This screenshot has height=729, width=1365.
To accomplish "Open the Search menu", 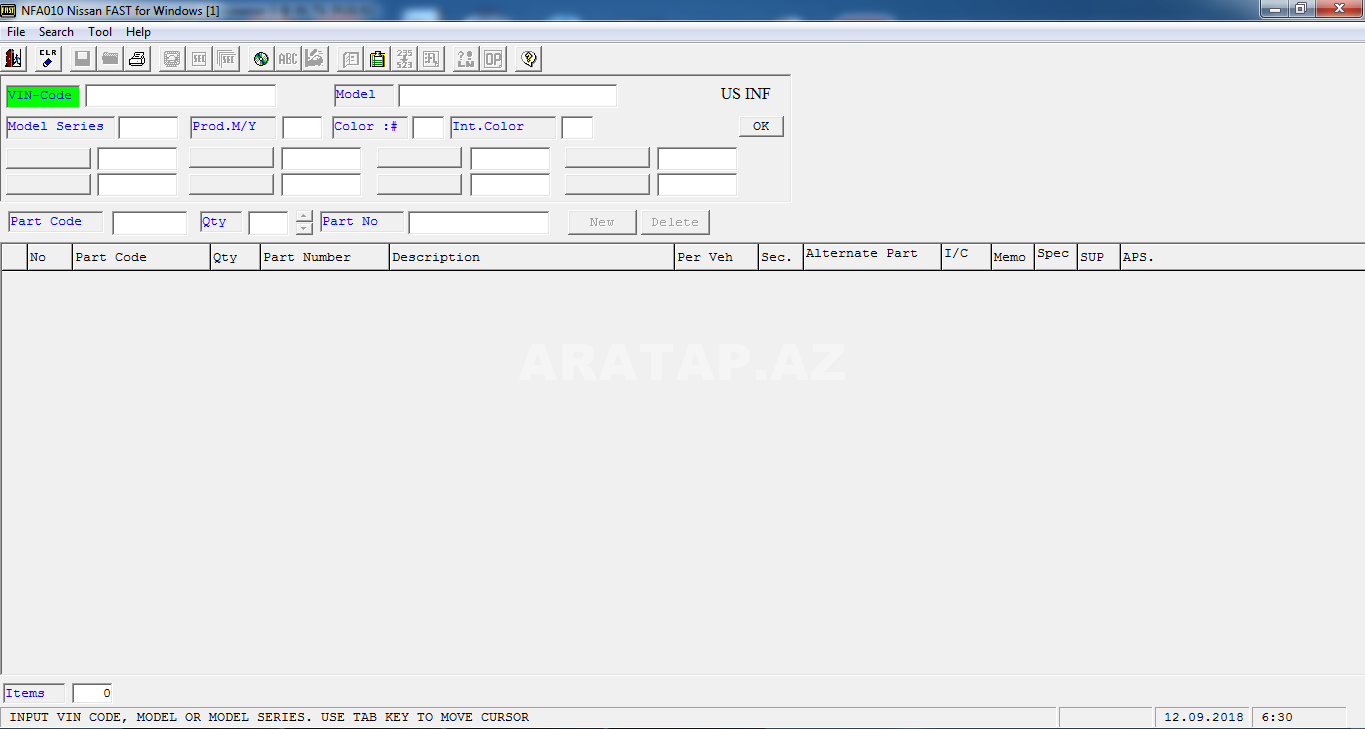I will click(56, 32).
